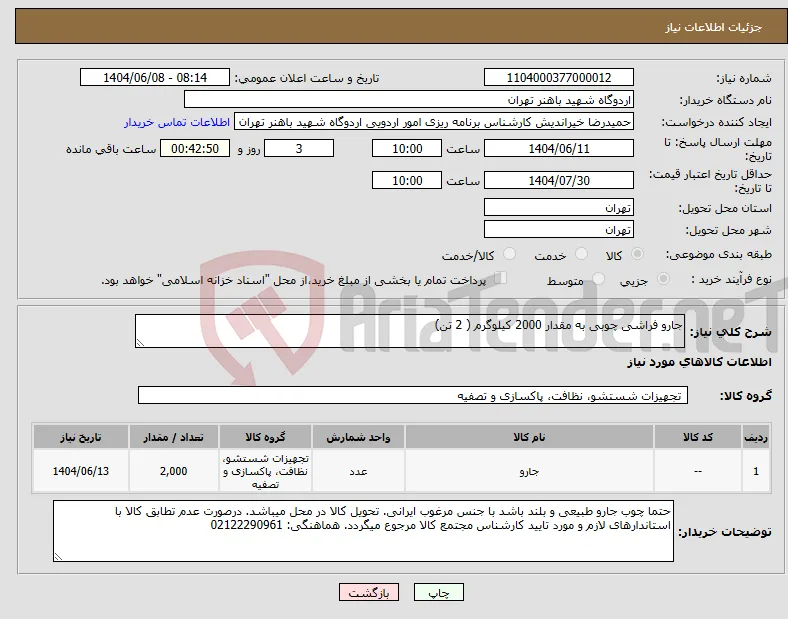Click the response deadline time 10:00
The width and height of the screenshot is (788, 619).
407,149
